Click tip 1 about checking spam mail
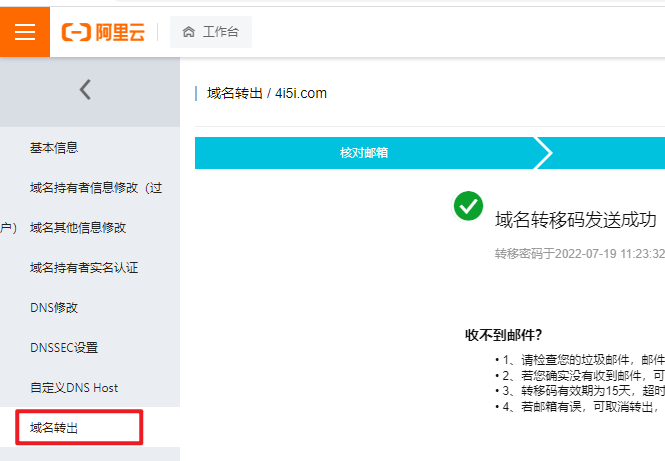Image resolution: width=665 pixels, height=461 pixels. (x=579, y=360)
